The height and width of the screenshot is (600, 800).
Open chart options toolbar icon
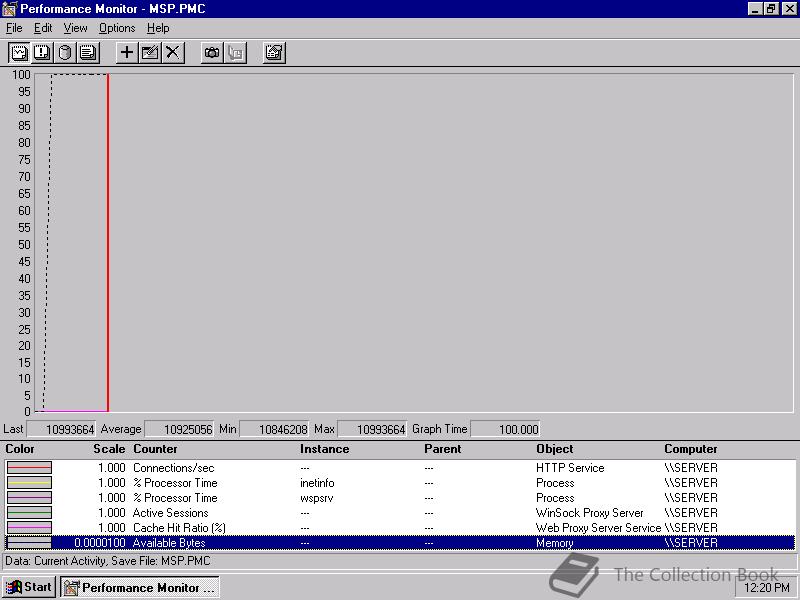[274, 53]
